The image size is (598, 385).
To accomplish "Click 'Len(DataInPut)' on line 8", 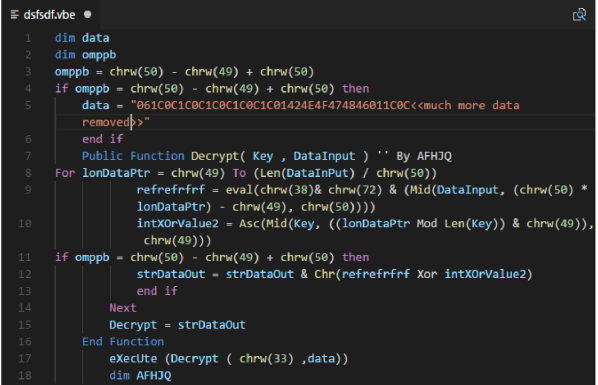I will tap(307, 173).
